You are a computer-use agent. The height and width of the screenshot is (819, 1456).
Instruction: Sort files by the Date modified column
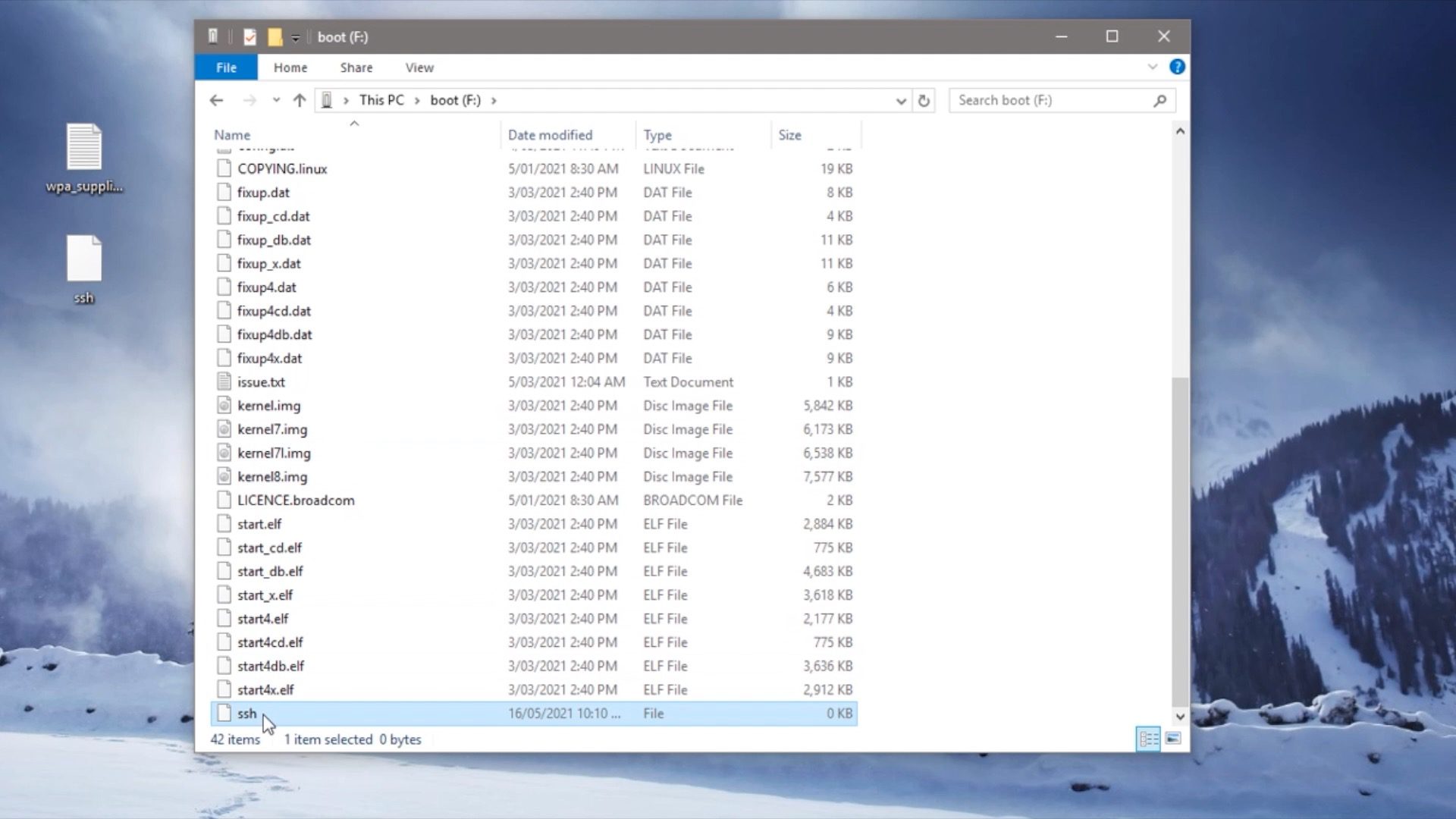tap(550, 135)
